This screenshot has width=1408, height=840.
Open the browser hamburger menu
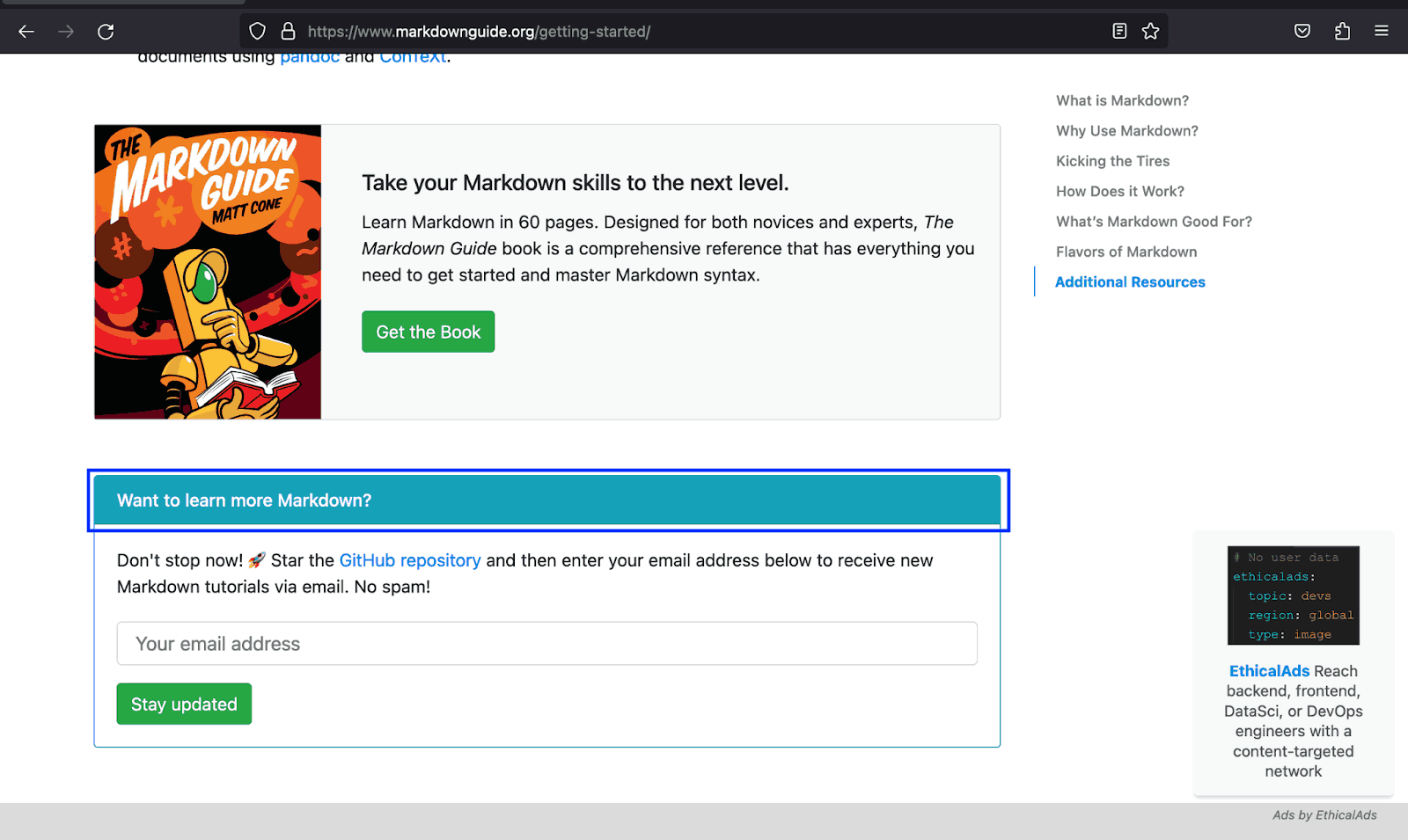[x=1380, y=31]
